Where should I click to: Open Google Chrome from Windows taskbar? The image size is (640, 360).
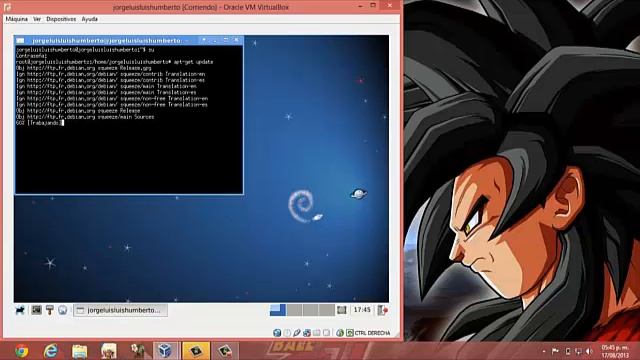[x=22, y=351]
